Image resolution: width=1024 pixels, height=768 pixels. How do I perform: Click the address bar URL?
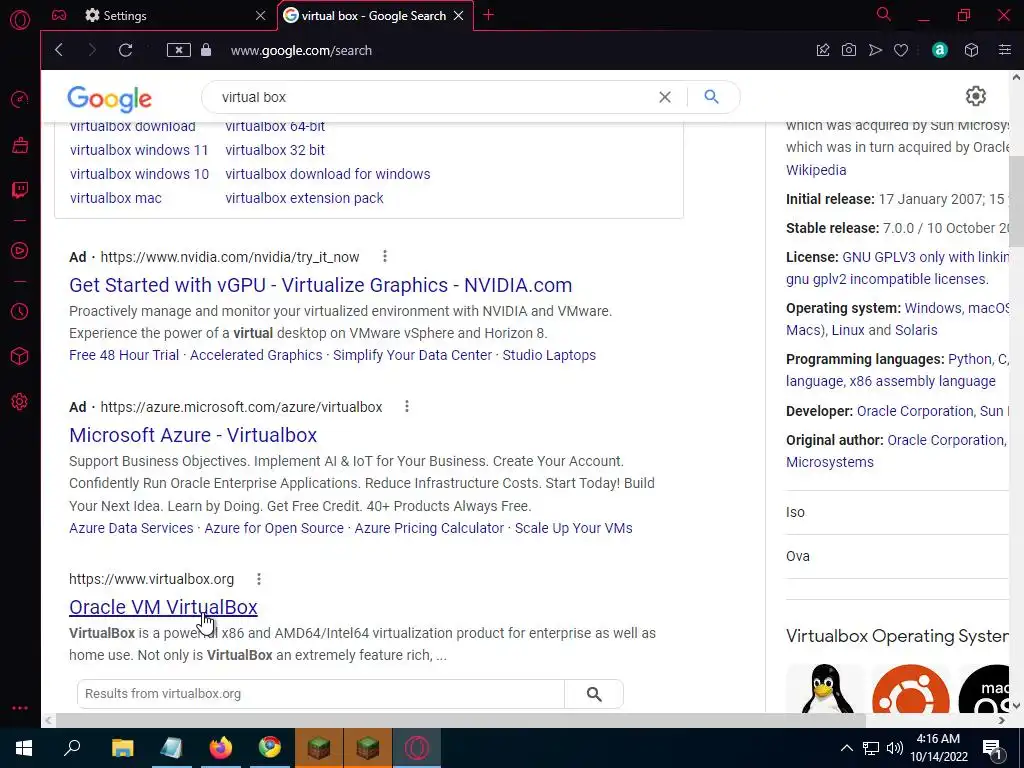[x=301, y=50]
